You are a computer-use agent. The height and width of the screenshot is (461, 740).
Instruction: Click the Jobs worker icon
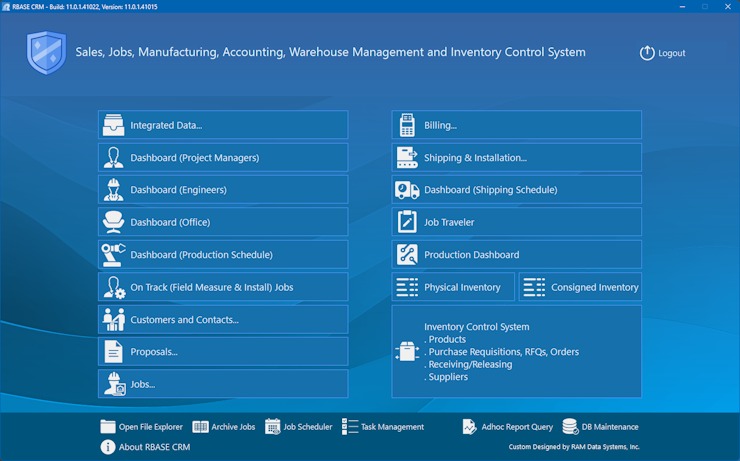114,384
